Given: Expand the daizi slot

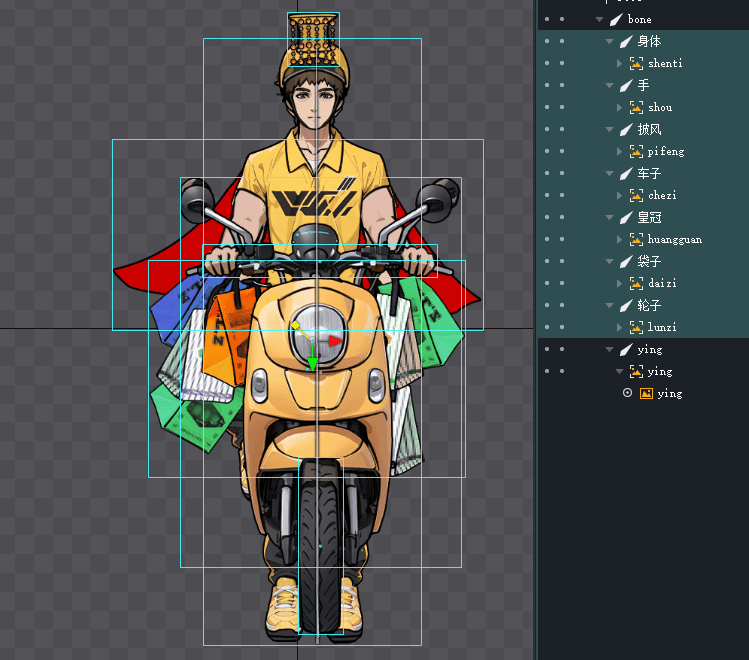Looking at the screenshot, I should click(620, 284).
